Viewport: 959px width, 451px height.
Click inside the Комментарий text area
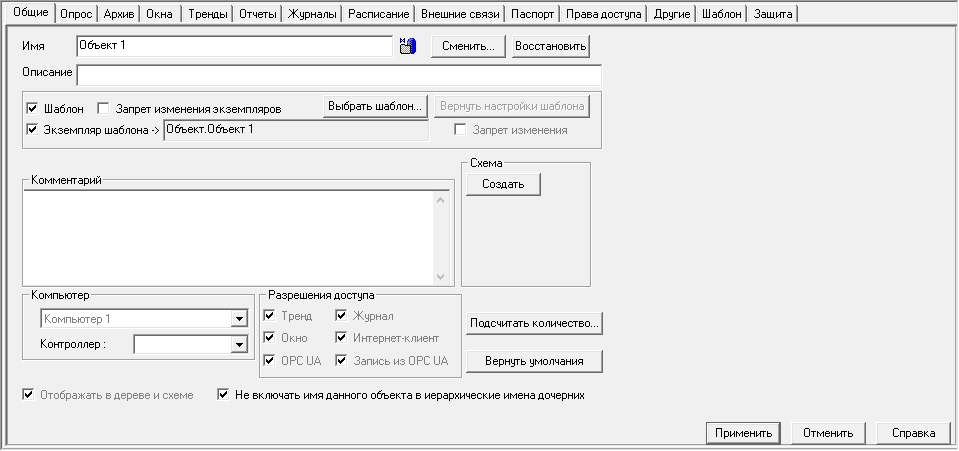[x=229, y=237]
